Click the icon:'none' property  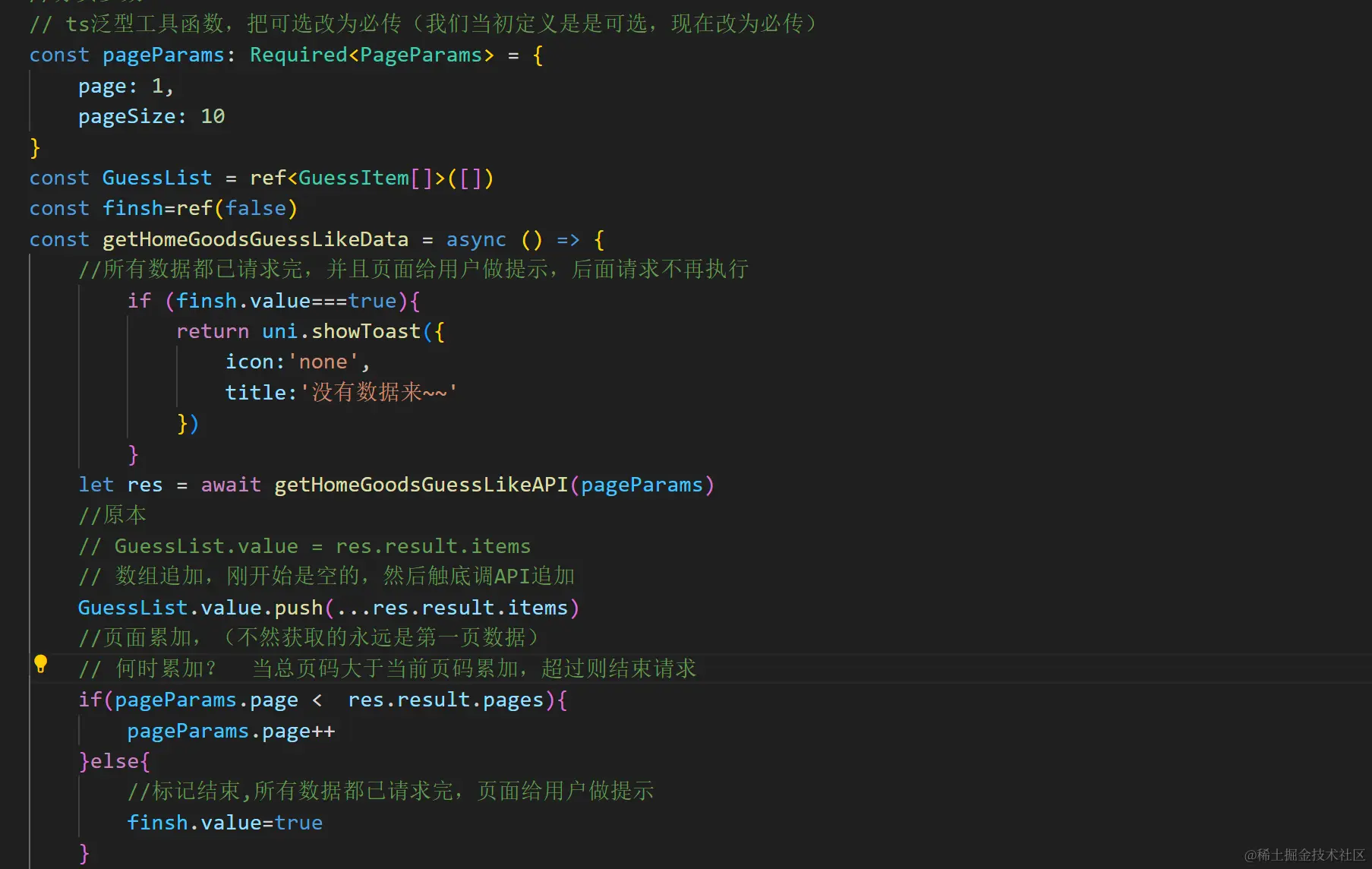coord(297,362)
